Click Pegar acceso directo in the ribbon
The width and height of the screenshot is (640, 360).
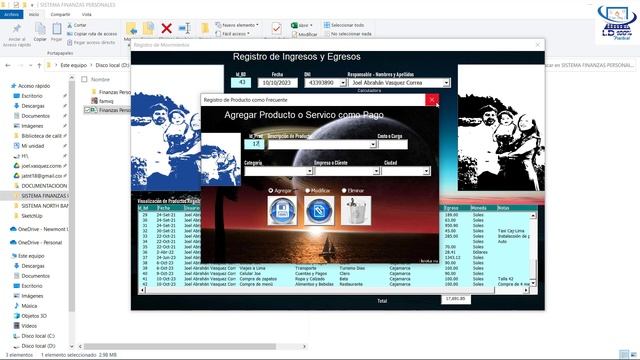pos(91,42)
